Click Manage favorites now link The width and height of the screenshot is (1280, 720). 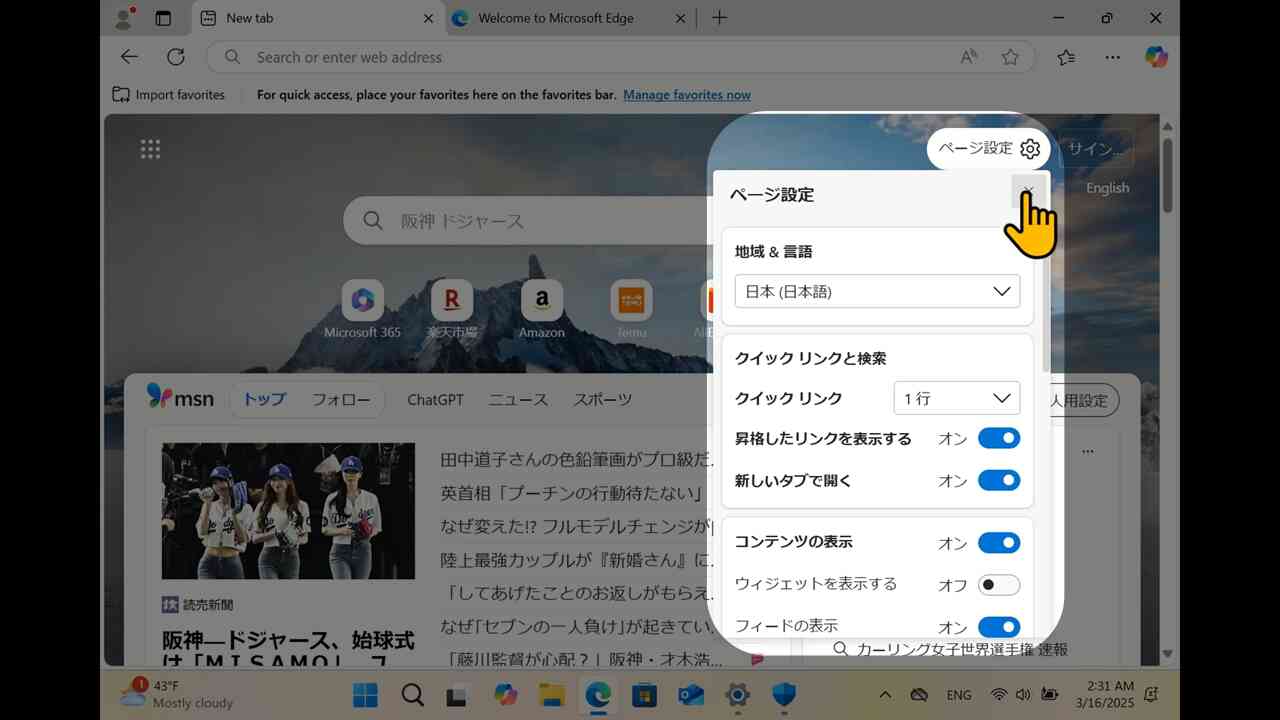point(687,95)
